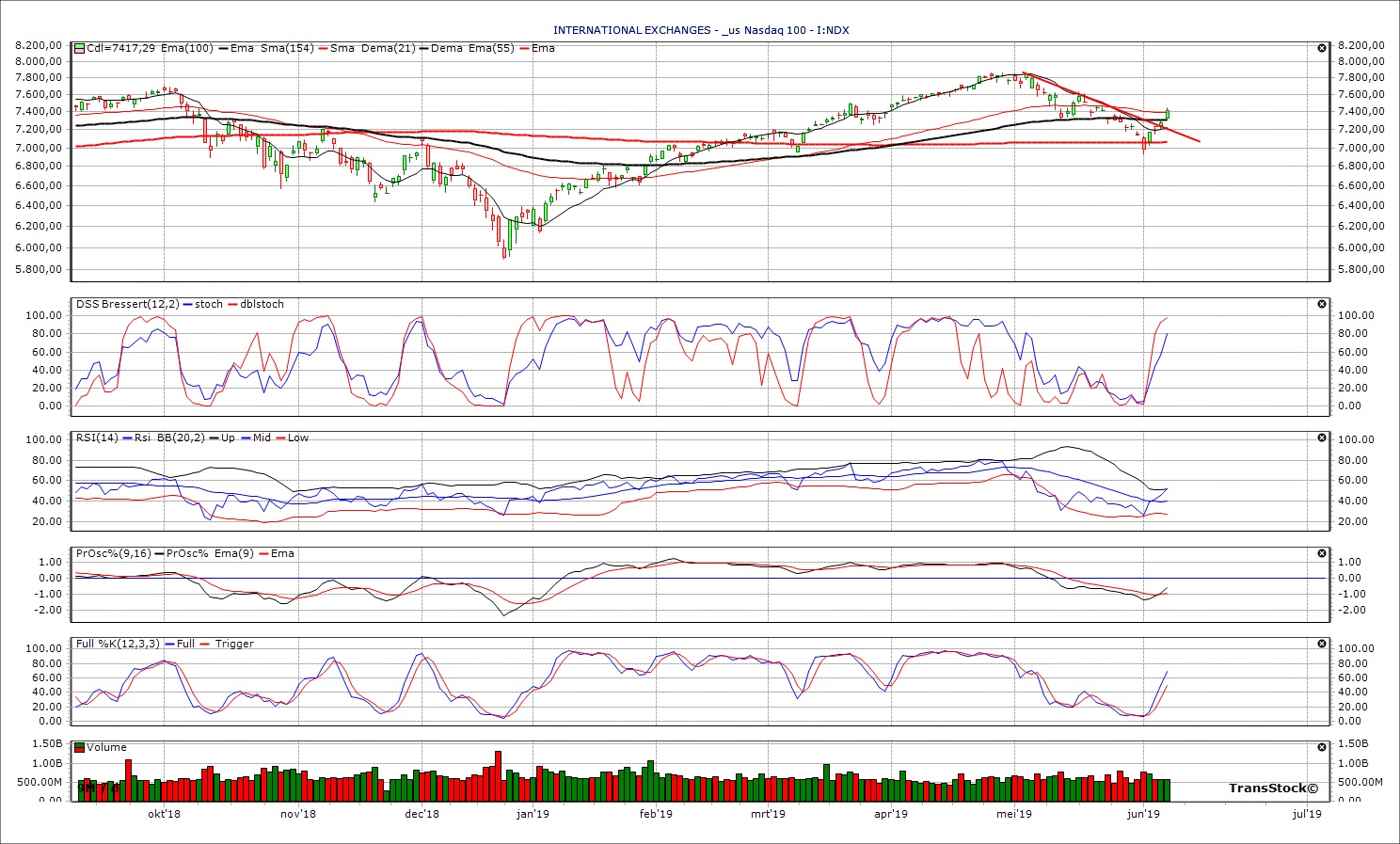Click the RSI(14) panel label

point(97,438)
